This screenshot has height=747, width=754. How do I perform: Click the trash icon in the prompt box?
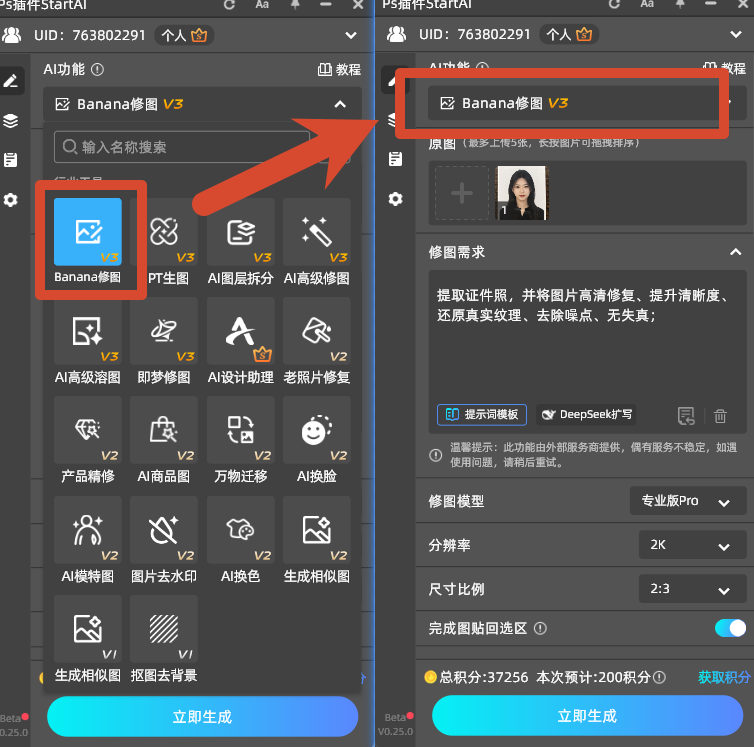pos(720,416)
